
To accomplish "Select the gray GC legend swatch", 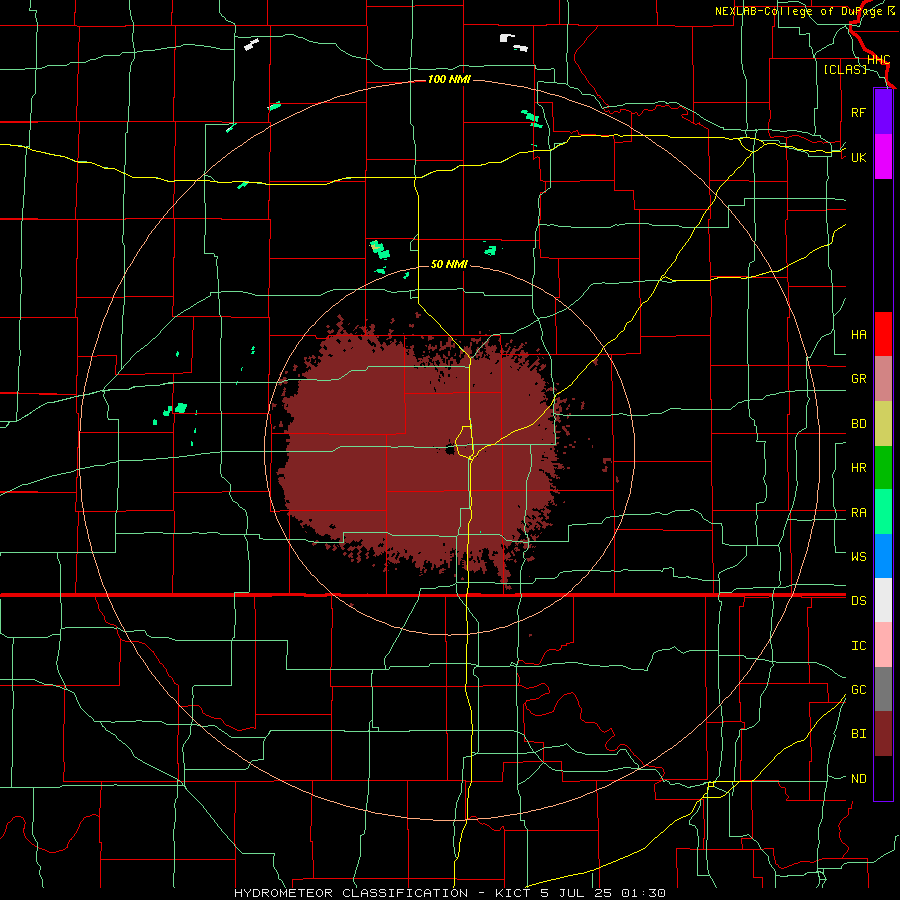I will click(883, 689).
